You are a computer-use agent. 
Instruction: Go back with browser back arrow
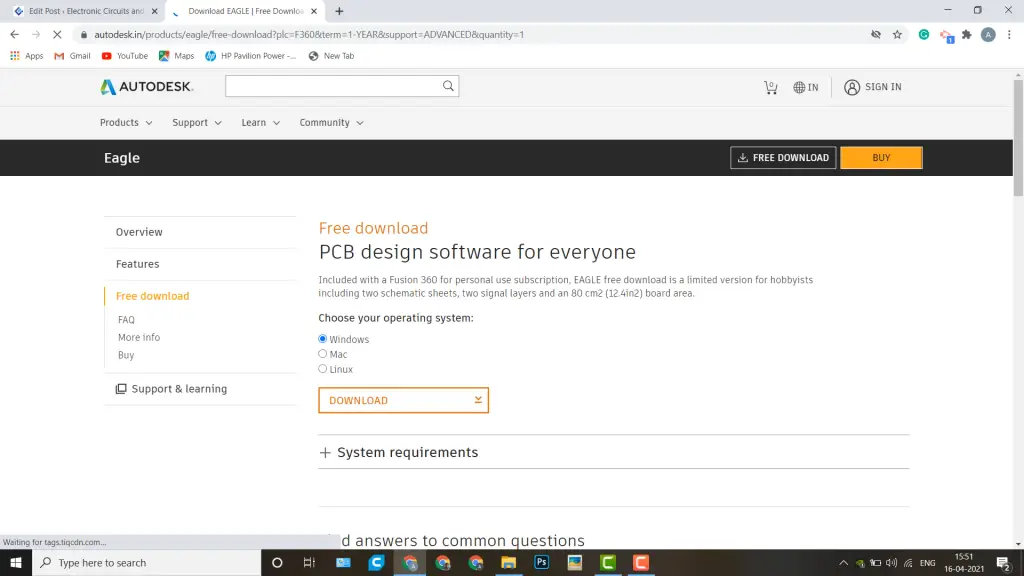click(14, 35)
